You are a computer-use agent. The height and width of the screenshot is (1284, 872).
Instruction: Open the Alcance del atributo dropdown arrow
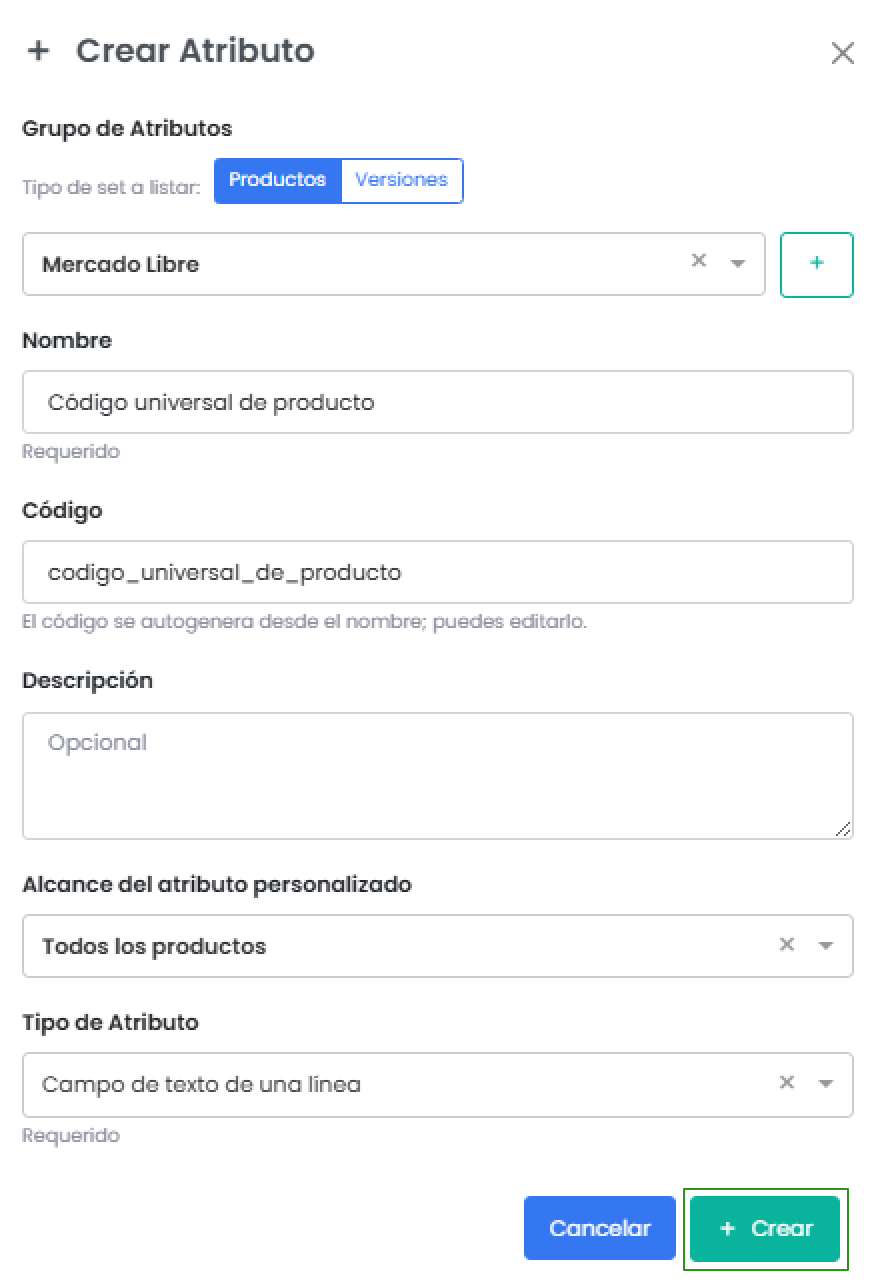point(826,946)
